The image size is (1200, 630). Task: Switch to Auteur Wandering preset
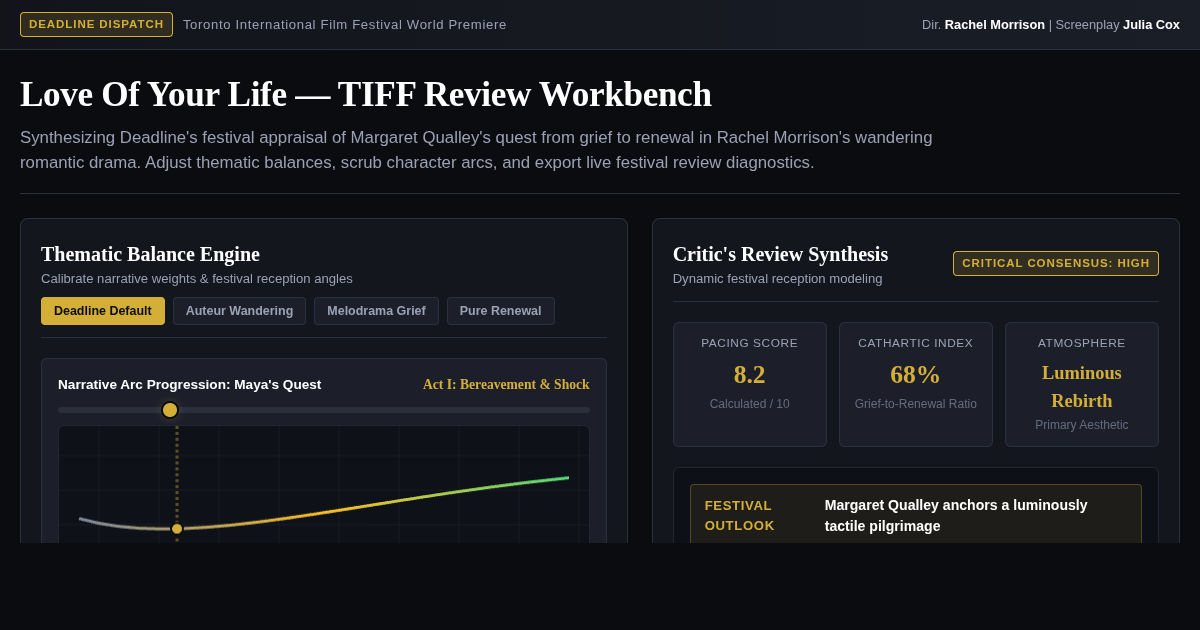pos(239,311)
